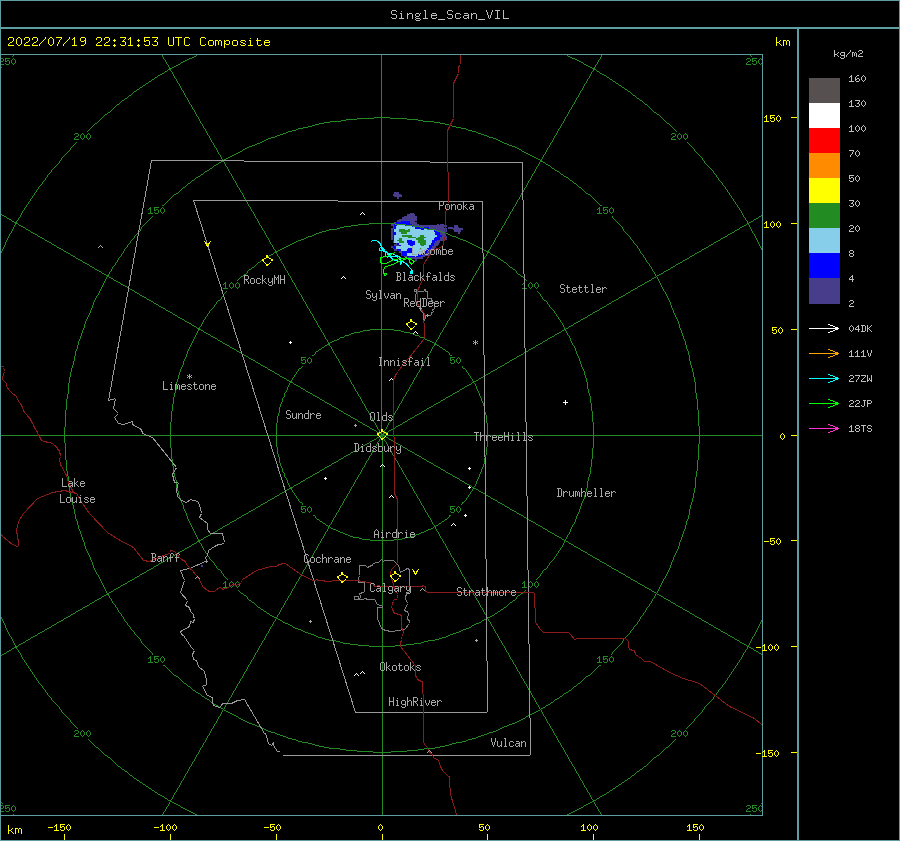Viewport: 900px width, 841px height.
Task: Click the cyan 27ZW track arrow in legend
Action: 824,378
